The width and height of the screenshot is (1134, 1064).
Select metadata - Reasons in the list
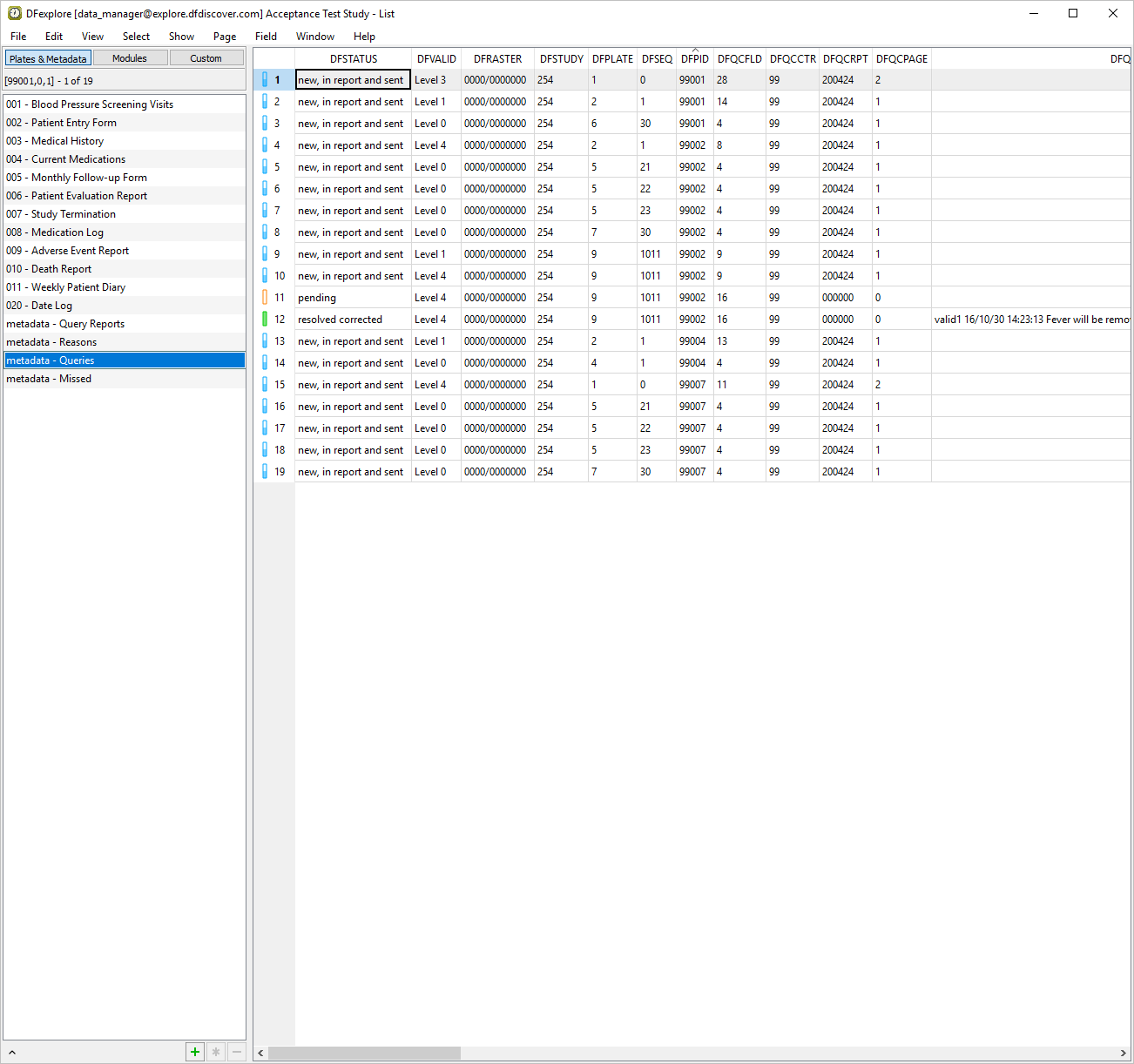tap(51, 342)
